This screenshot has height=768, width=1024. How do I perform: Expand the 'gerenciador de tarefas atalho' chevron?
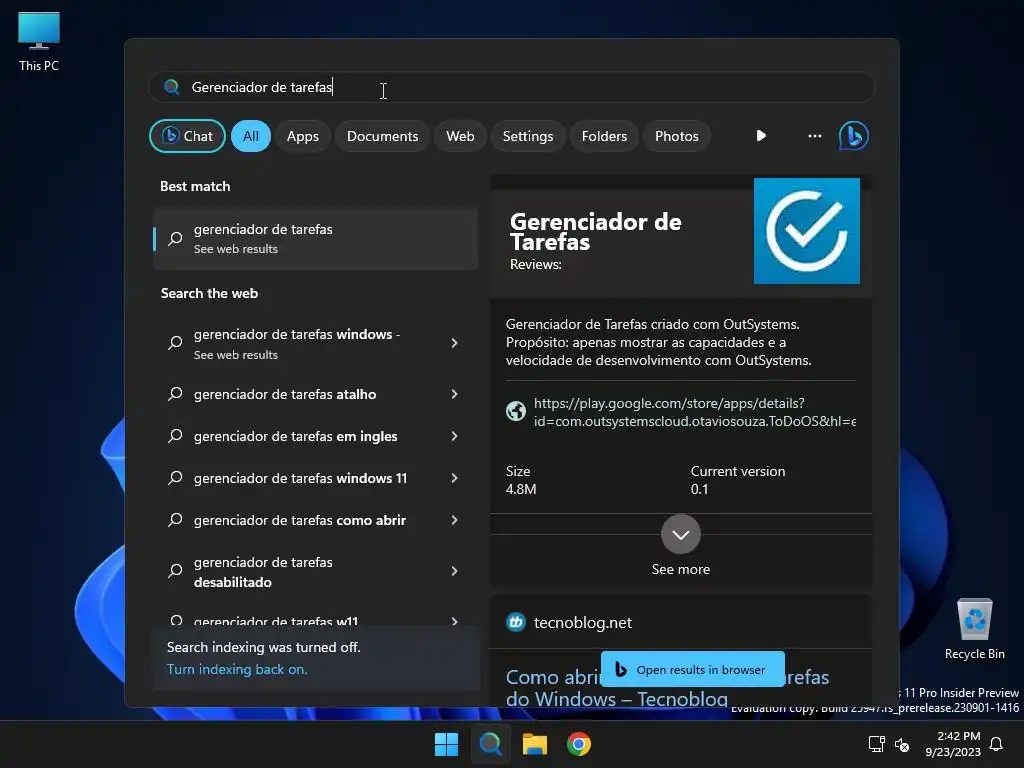[x=455, y=394]
